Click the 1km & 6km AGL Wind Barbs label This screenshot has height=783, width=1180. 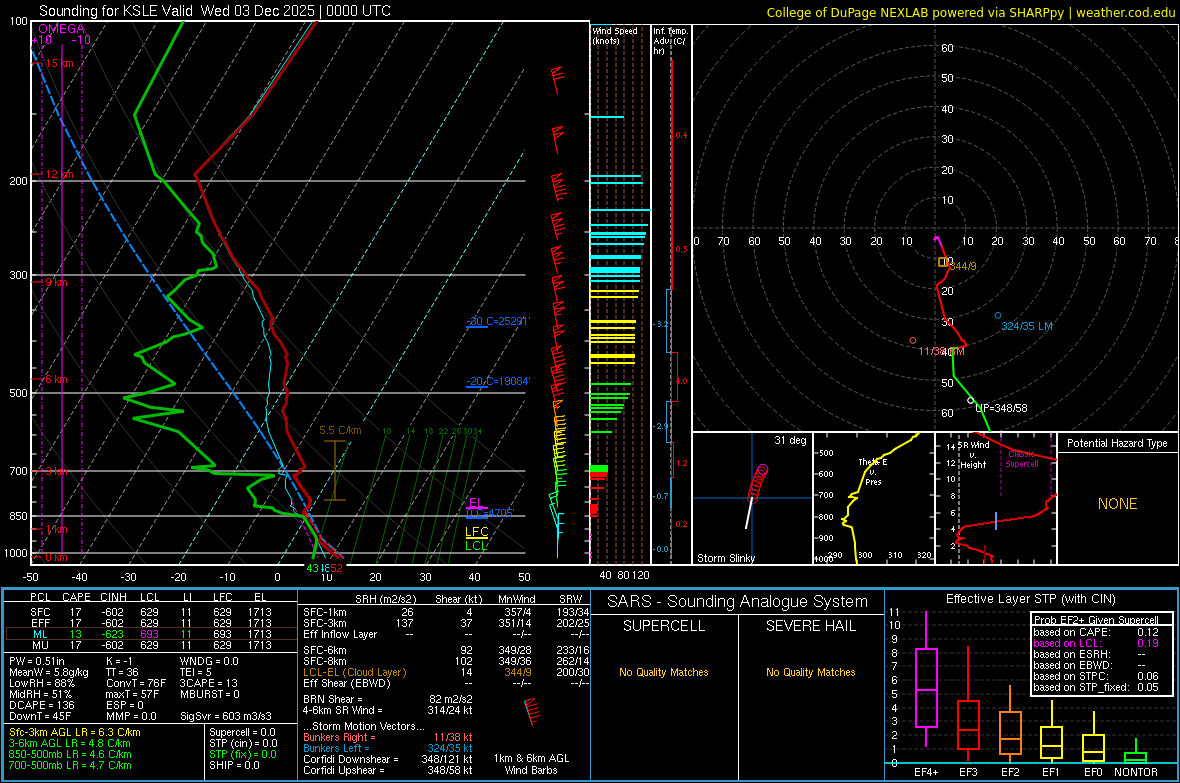click(531, 764)
